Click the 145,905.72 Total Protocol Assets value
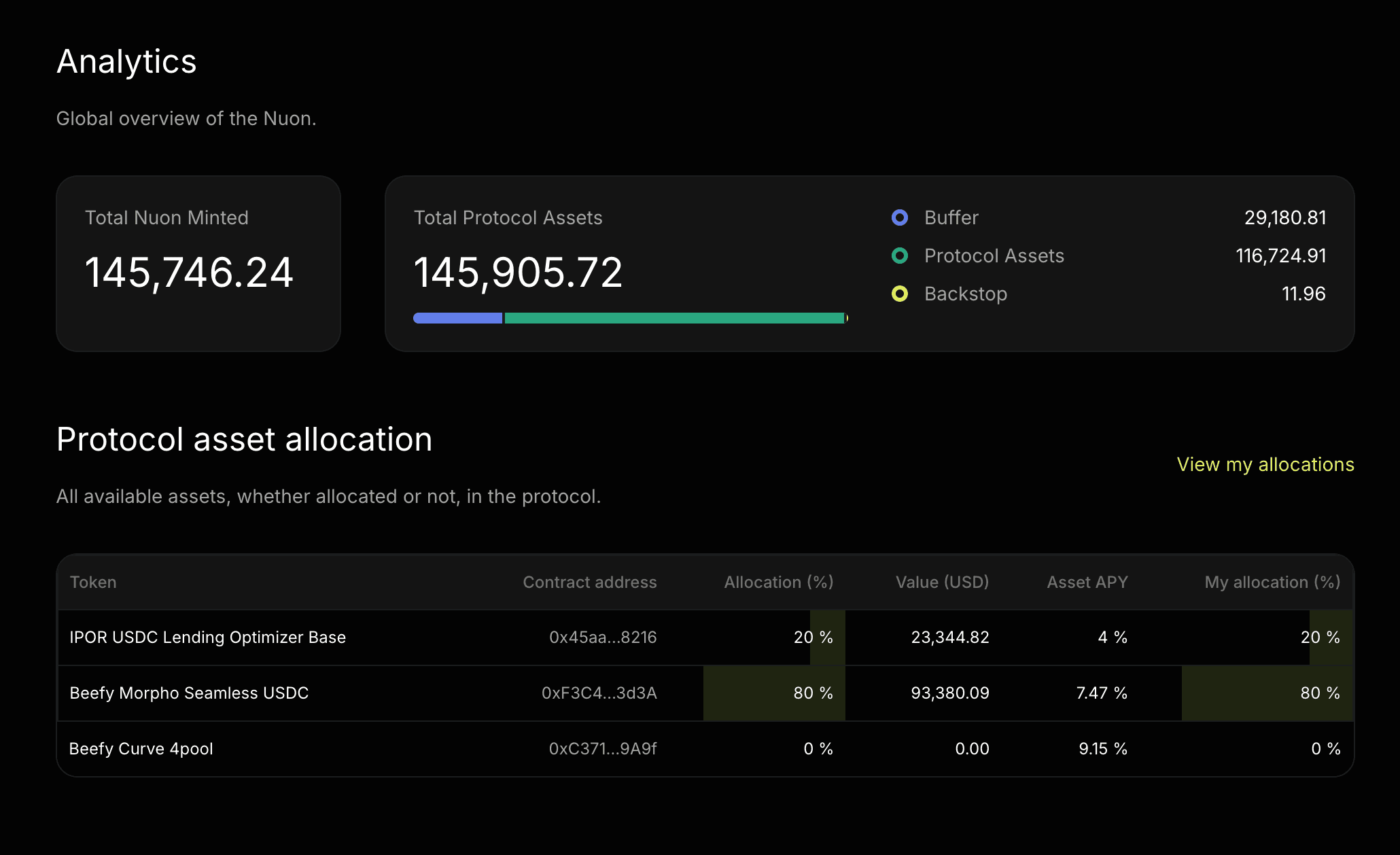This screenshot has width=1400, height=855. (x=518, y=273)
